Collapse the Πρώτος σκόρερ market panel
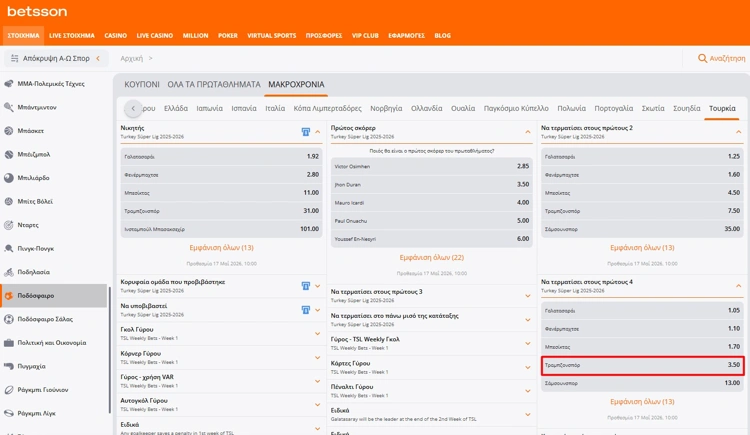 click(528, 132)
